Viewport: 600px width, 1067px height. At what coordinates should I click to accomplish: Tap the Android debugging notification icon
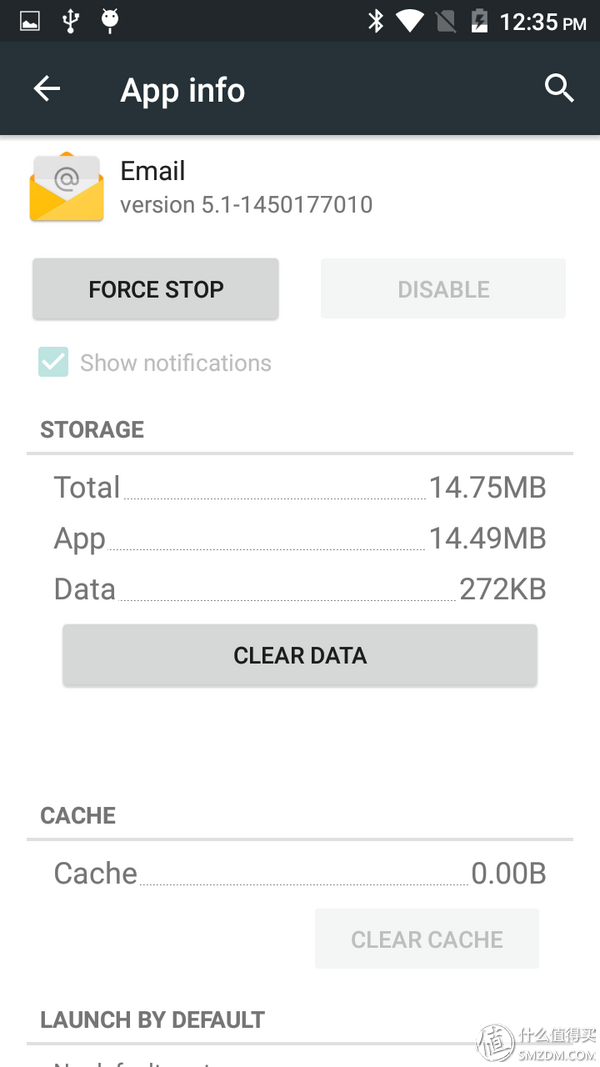pos(110,21)
